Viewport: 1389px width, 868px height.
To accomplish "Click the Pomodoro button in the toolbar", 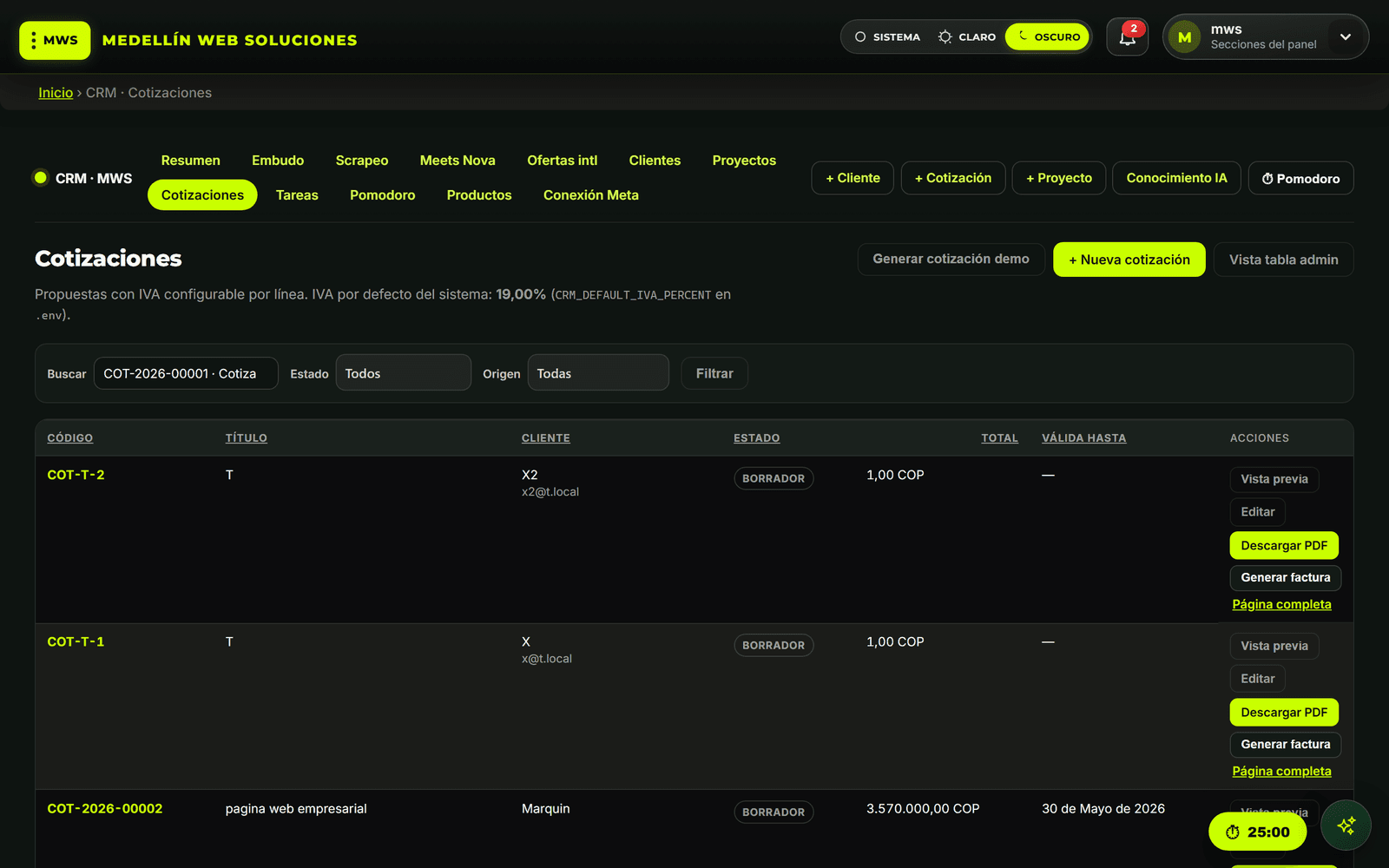I will pos(1300,178).
